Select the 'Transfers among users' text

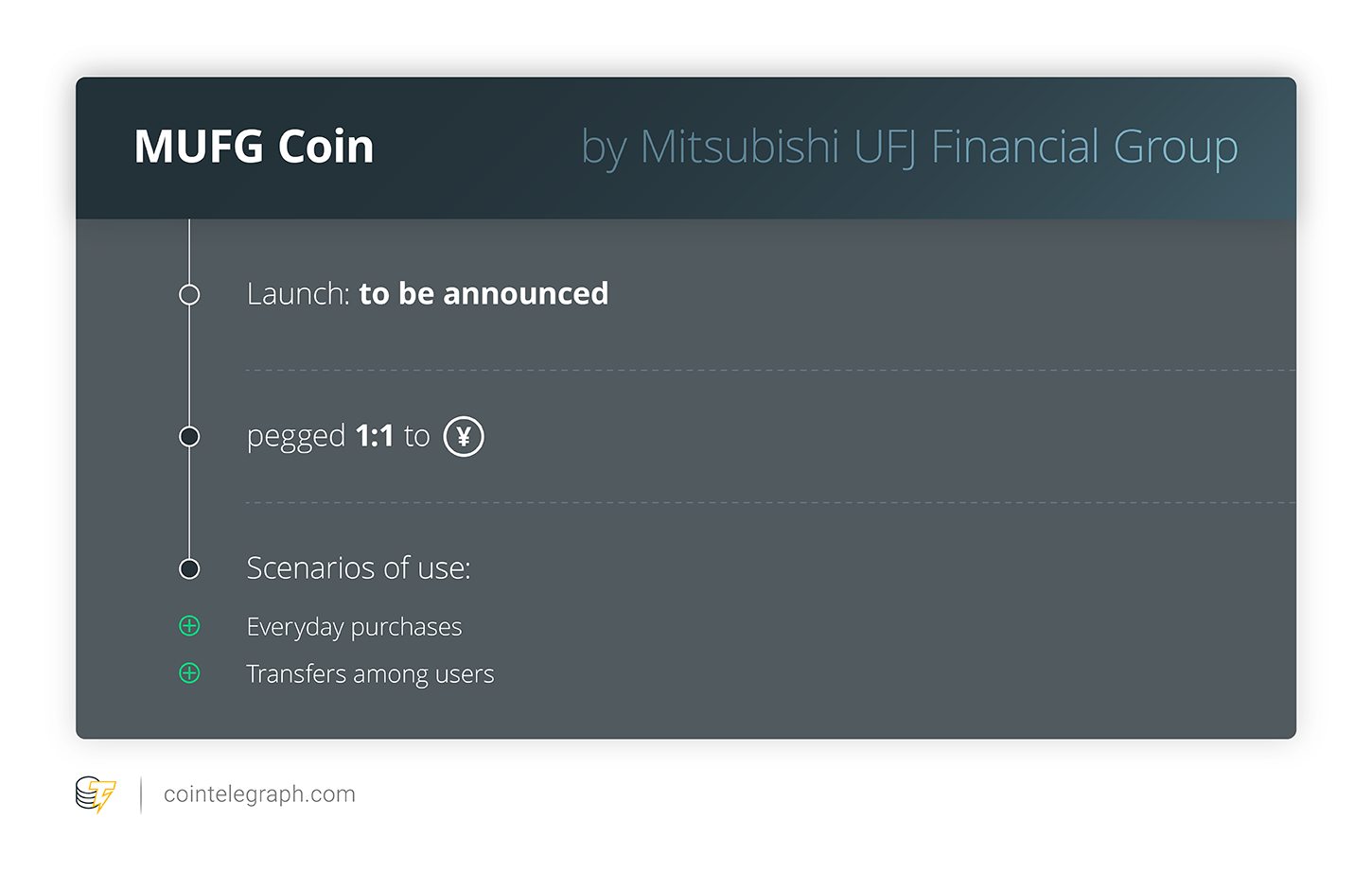[x=370, y=674]
